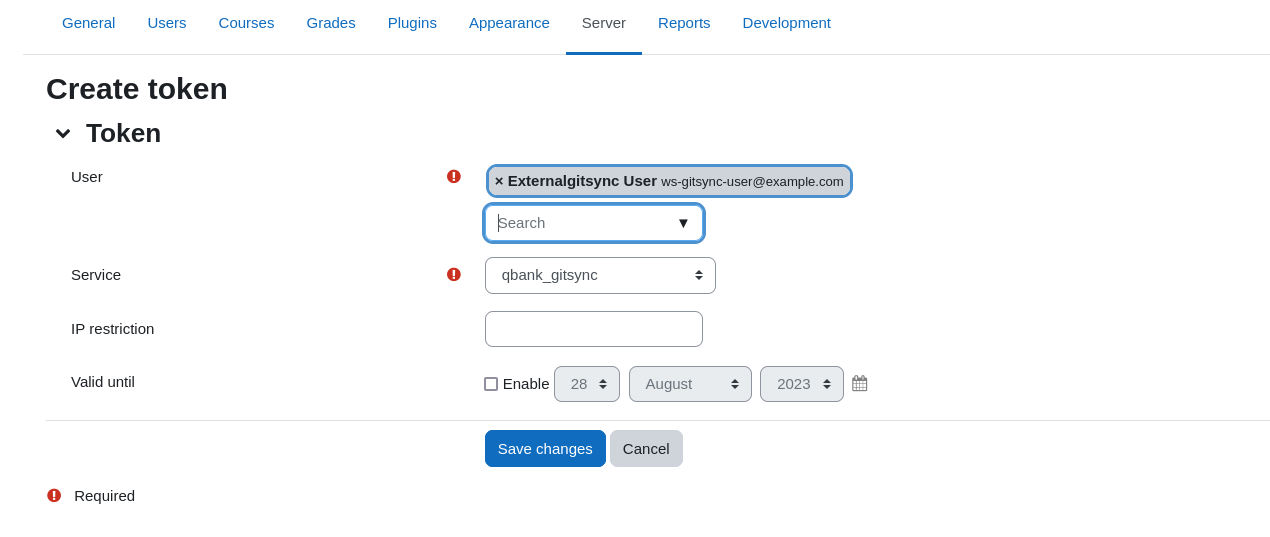Open the 2023 year dropdown
The width and height of the screenshot is (1270, 537).
(802, 384)
